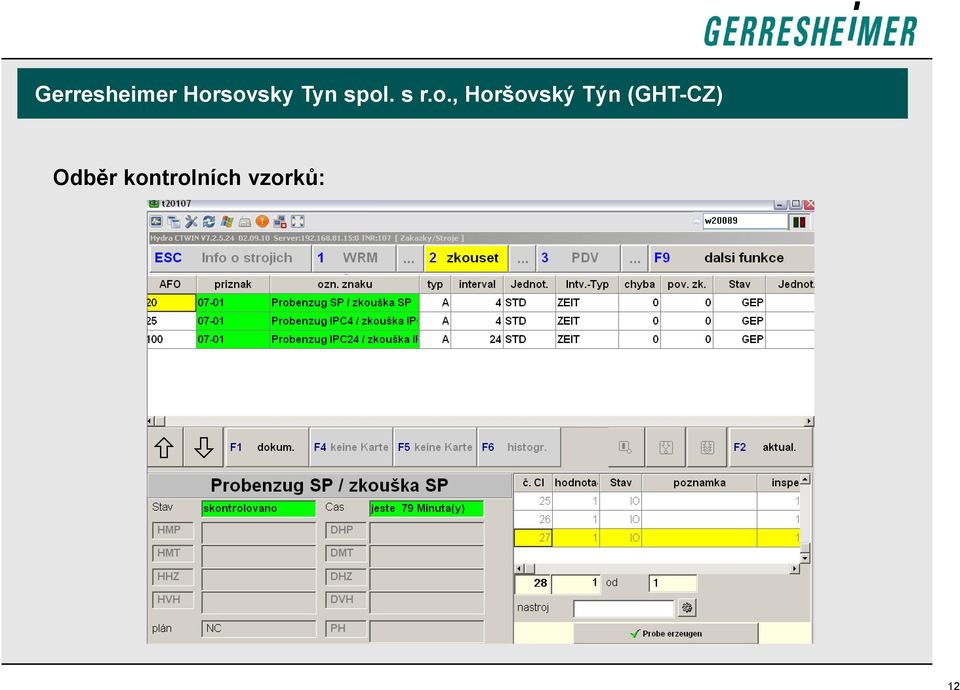Image resolution: width=960 pixels, height=690 pixels.
Task: Click the grayed grid icon button beside F2
Action: click(707, 448)
